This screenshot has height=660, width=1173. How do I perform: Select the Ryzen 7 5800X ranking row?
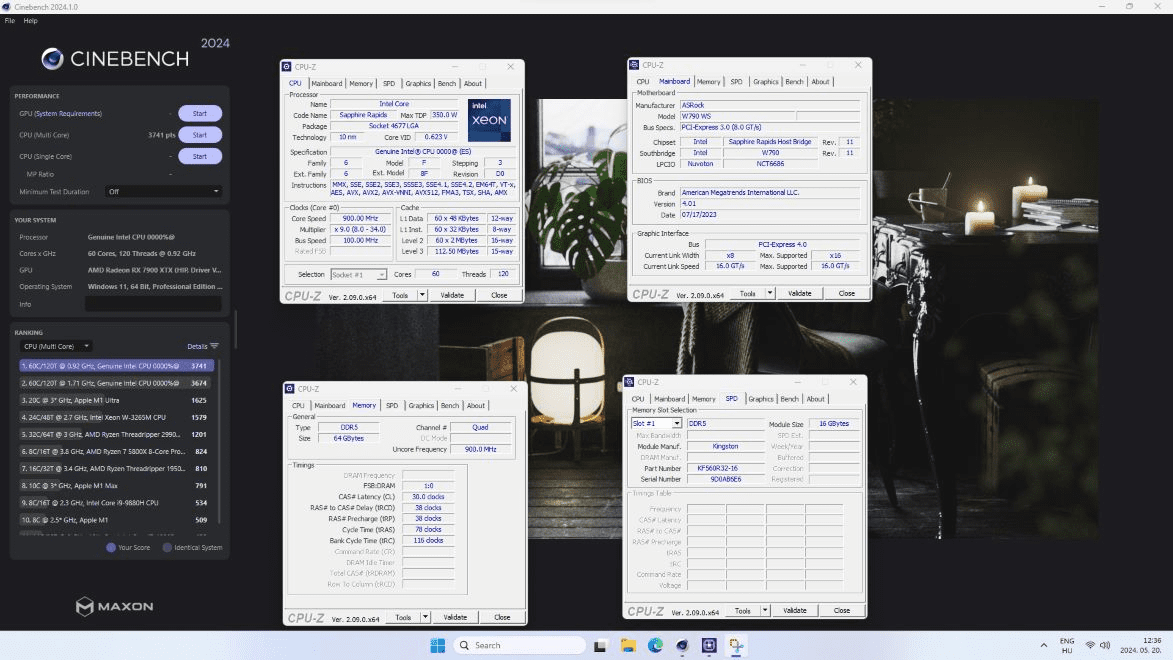tap(117, 452)
